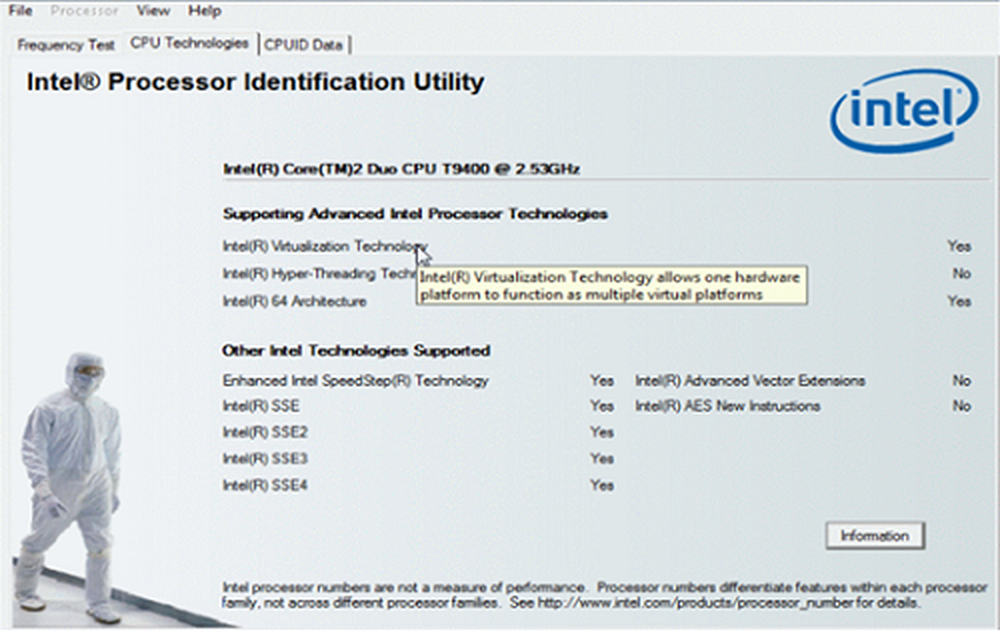Screen dimensions: 1000x632
Task: Click Intel(R) Virtualization Technology label
Action: (325, 246)
